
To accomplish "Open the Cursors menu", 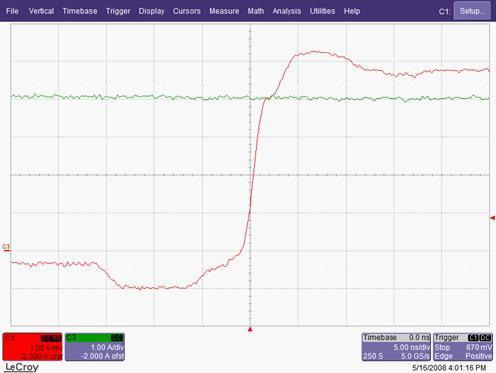I will (x=187, y=11).
